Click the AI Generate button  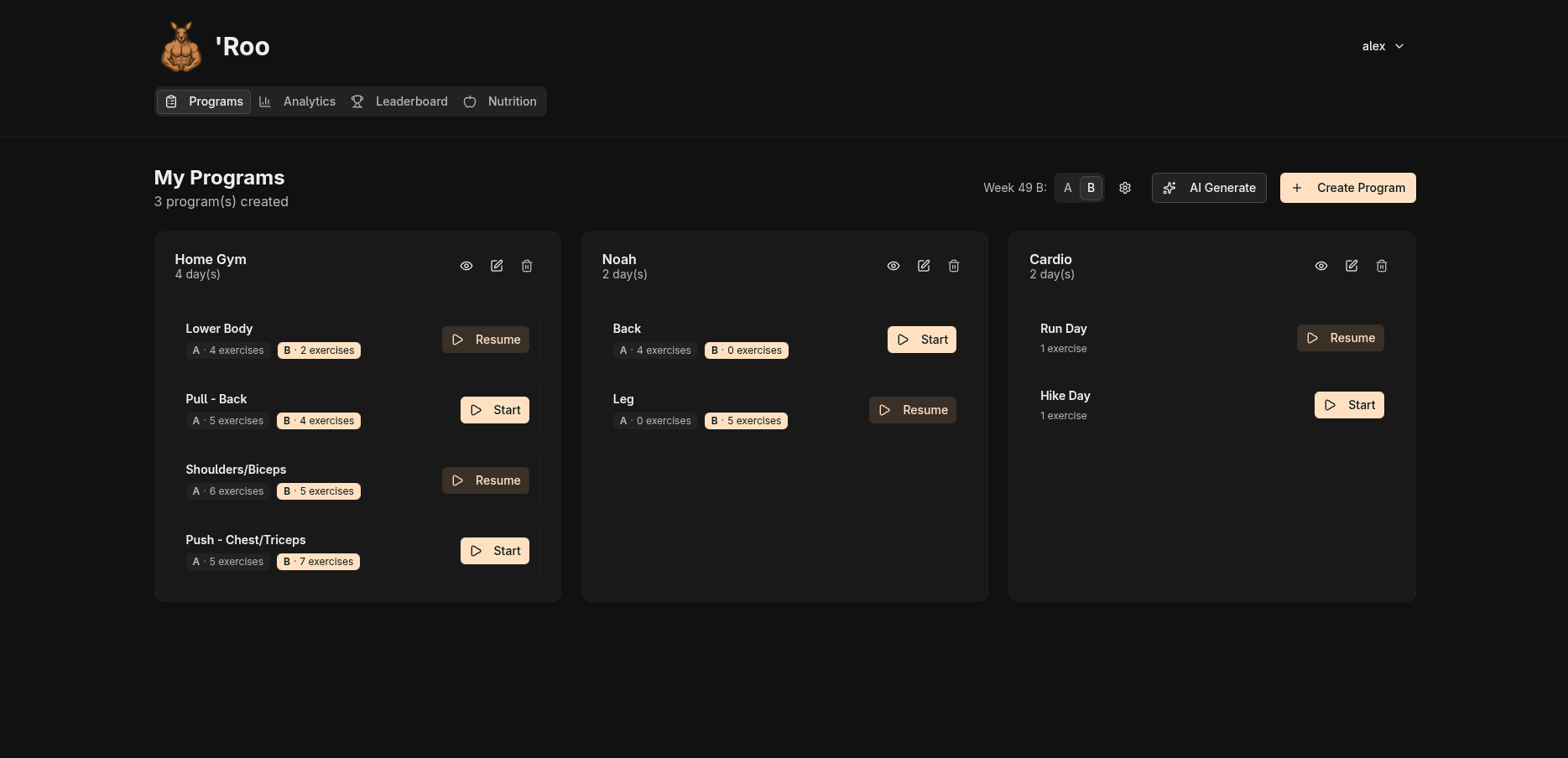point(1208,188)
